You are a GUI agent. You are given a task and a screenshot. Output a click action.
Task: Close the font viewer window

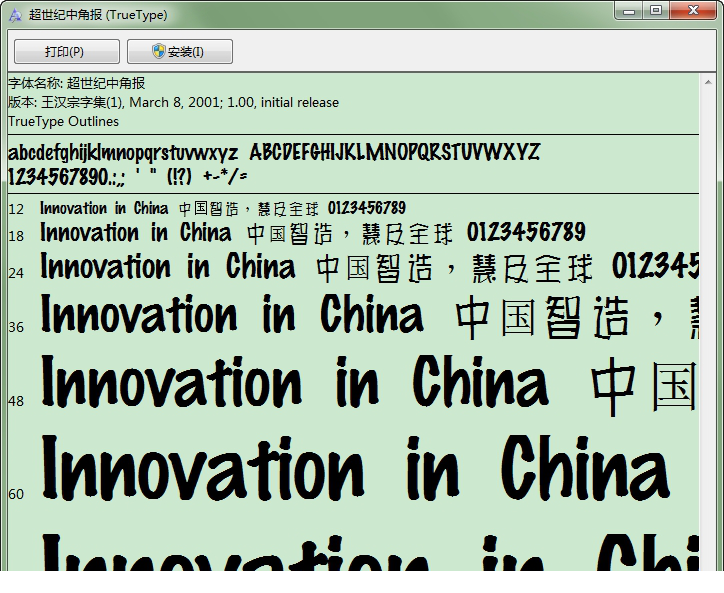(x=693, y=11)
